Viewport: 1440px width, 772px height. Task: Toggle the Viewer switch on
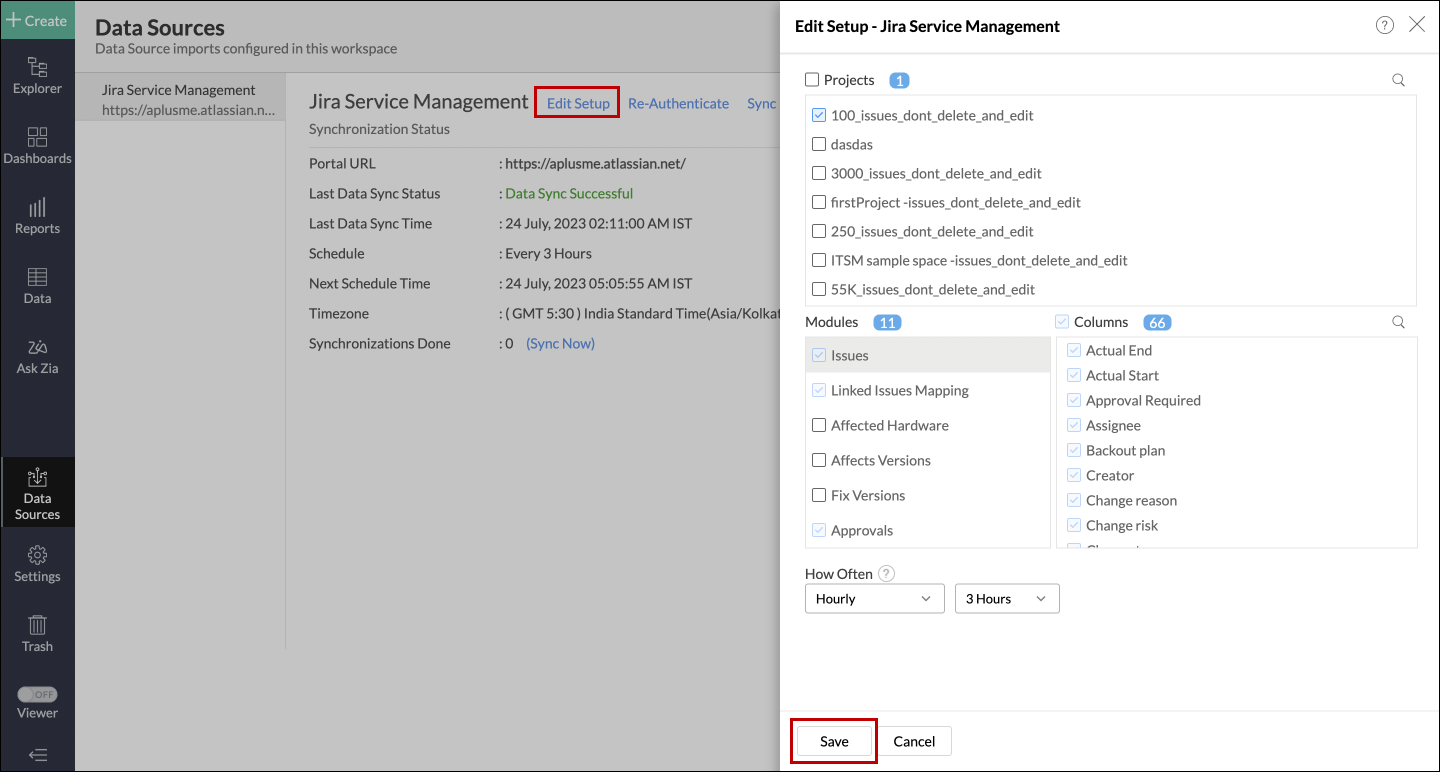coord(38,693)
